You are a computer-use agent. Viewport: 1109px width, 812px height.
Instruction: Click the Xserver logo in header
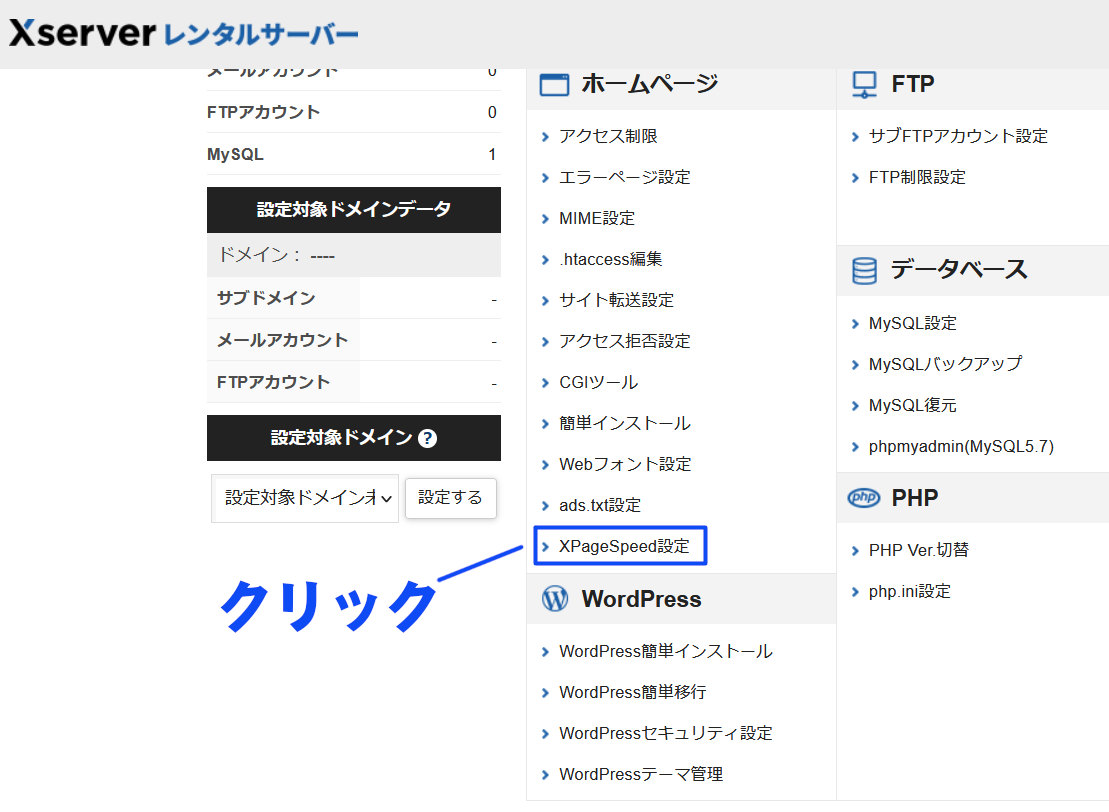(82, 33)
